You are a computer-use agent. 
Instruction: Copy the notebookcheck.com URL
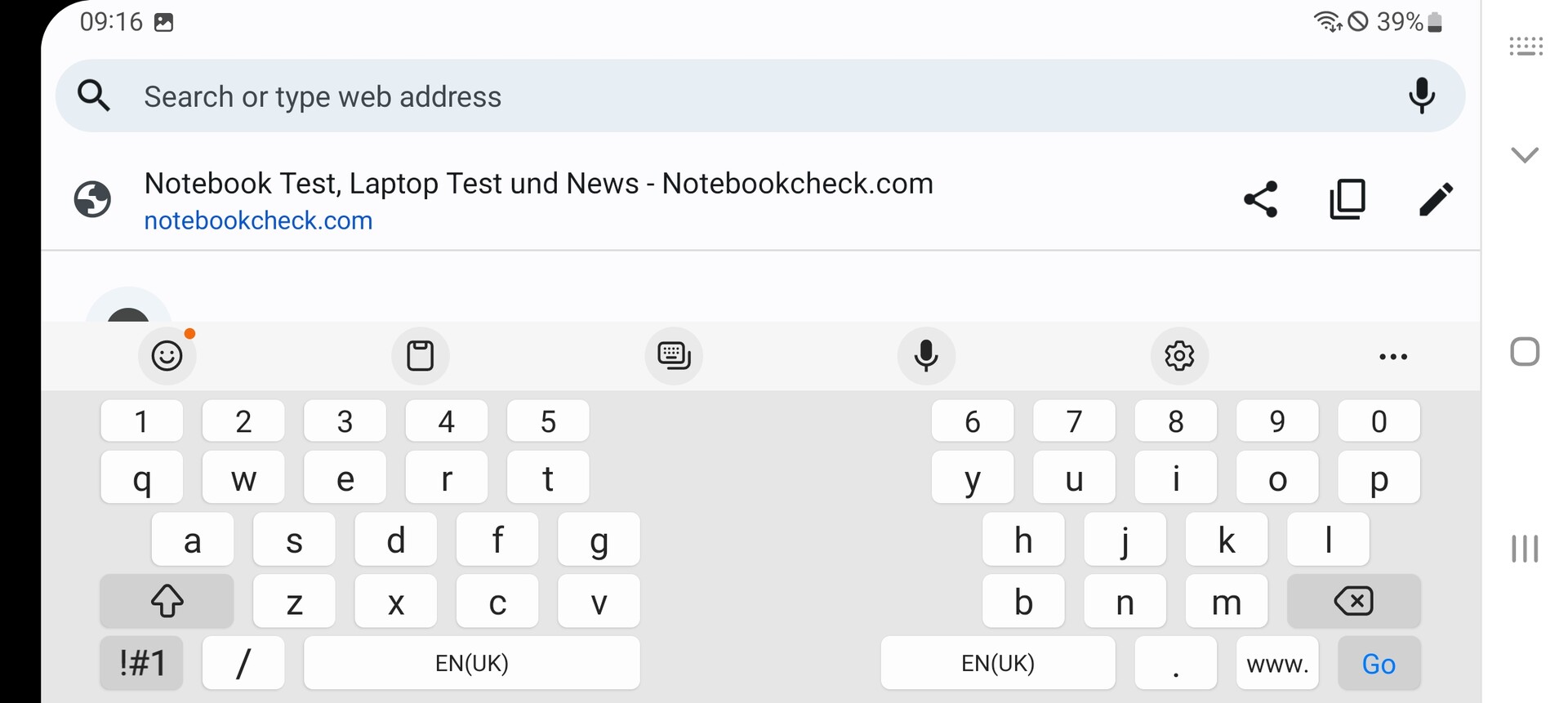(x=1347, y=199)
